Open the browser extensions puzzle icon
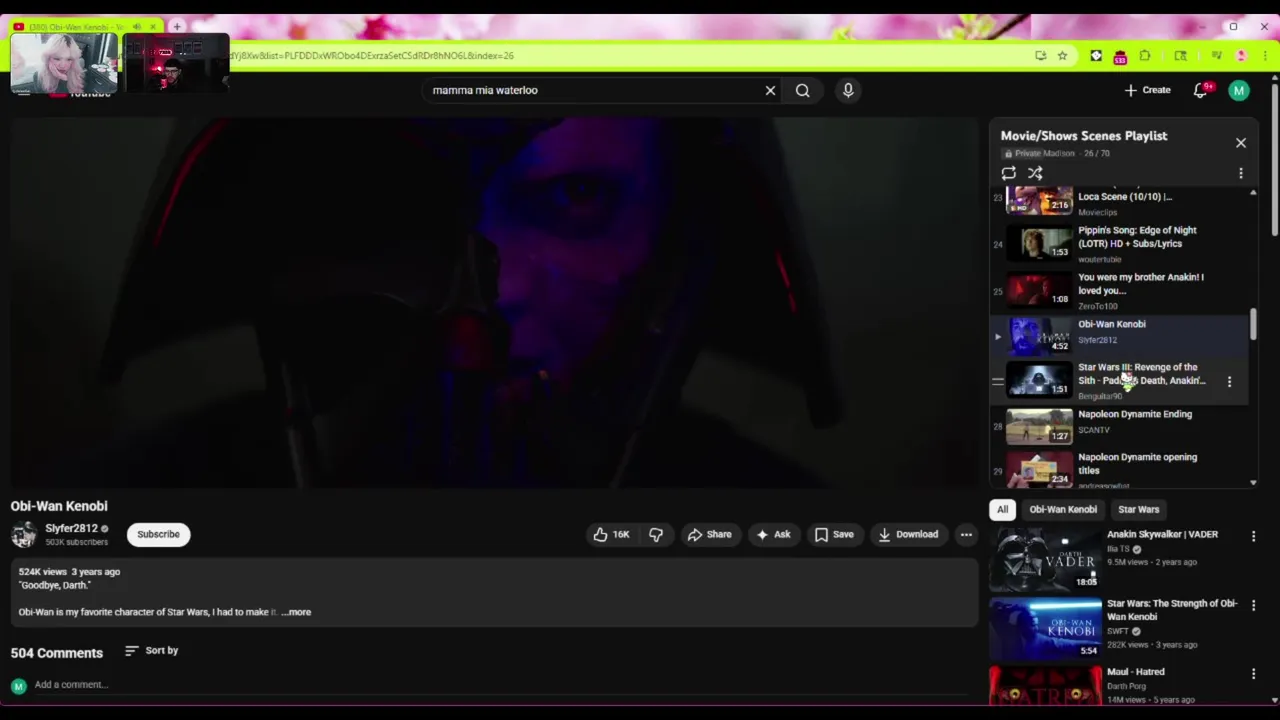Viewport: 1280px width, 720px height. click(x=1145, y=56)
